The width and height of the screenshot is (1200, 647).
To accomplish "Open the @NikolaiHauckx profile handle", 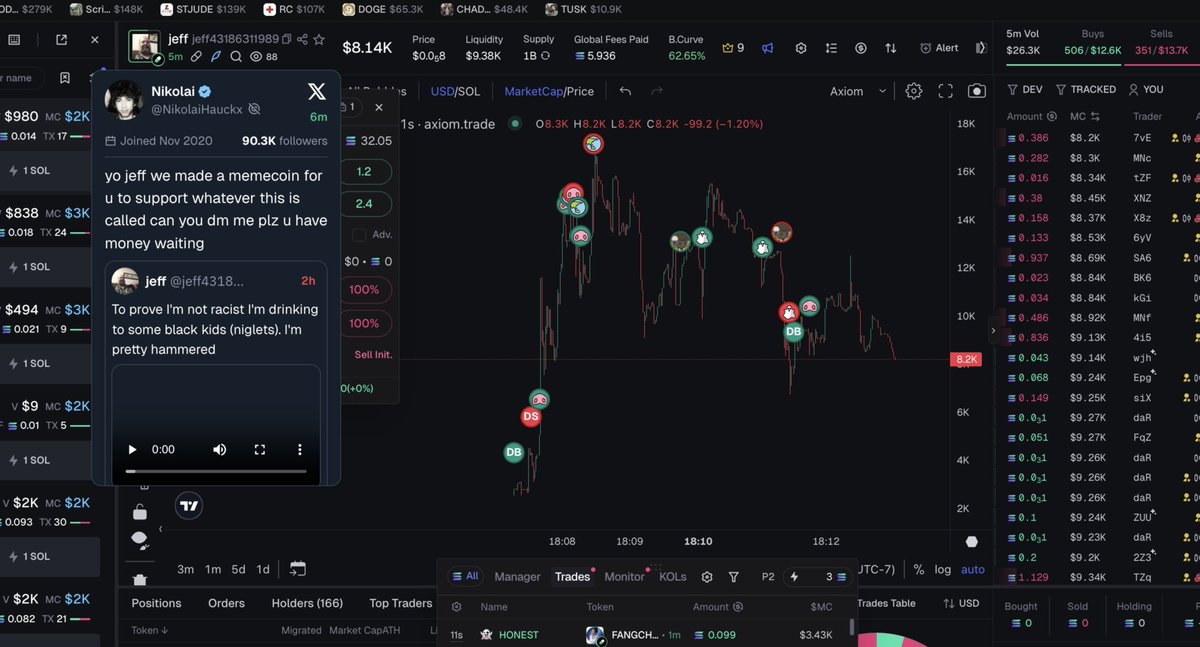I will coord(198,108).
